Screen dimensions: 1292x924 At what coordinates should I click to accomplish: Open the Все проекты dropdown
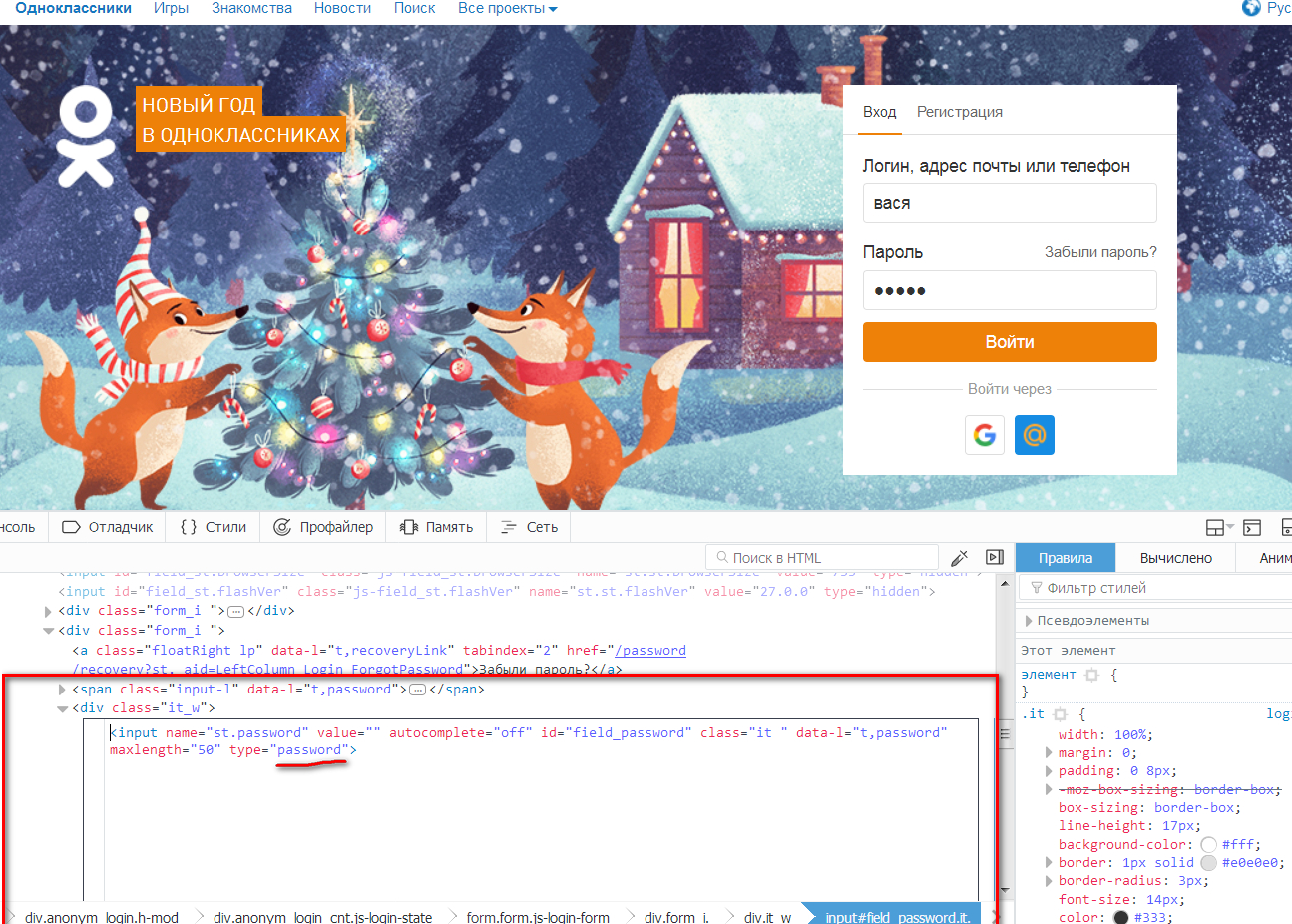pos(507,8)
